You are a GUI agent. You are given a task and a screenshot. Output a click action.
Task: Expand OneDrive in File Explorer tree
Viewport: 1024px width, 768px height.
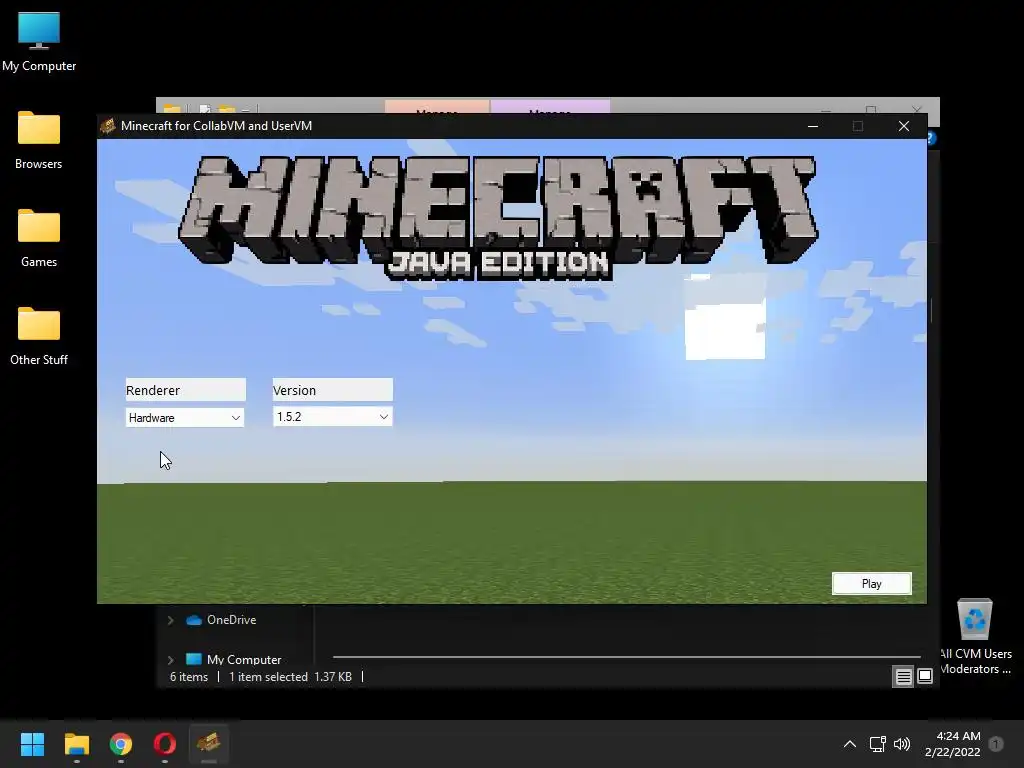point(170,620)
